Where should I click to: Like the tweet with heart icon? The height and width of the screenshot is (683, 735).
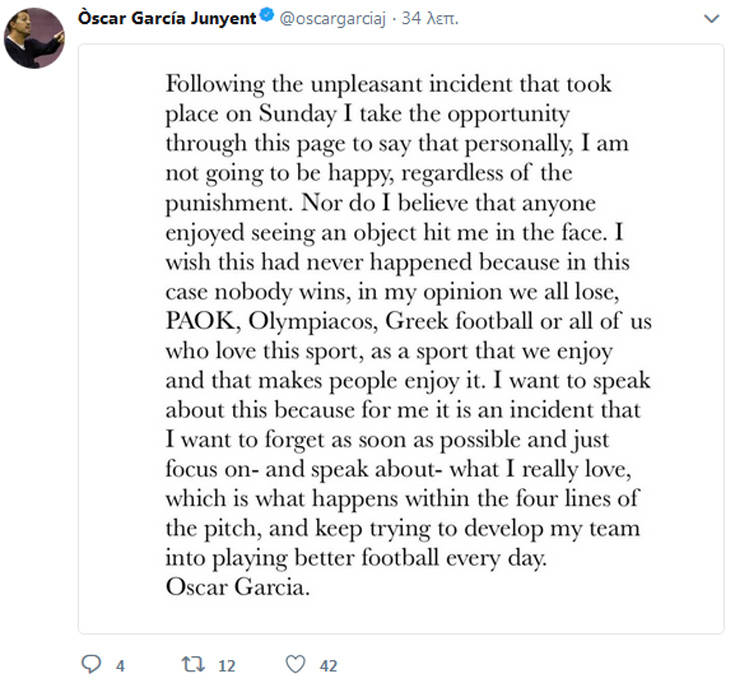point(294,664)
